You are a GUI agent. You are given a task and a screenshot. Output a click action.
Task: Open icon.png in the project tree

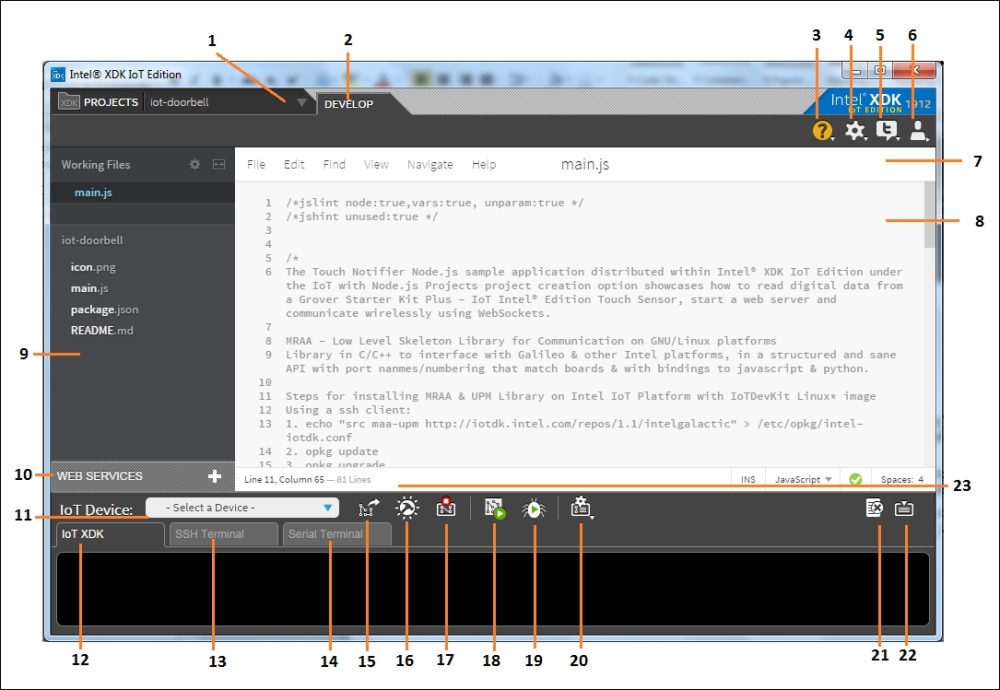[93, 267]
